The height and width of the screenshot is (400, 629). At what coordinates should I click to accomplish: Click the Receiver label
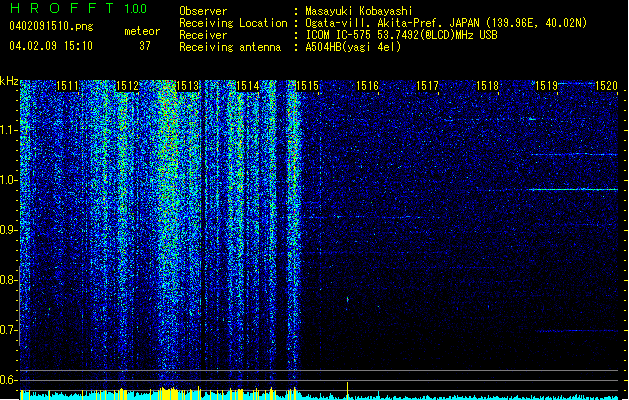[203, 35]
